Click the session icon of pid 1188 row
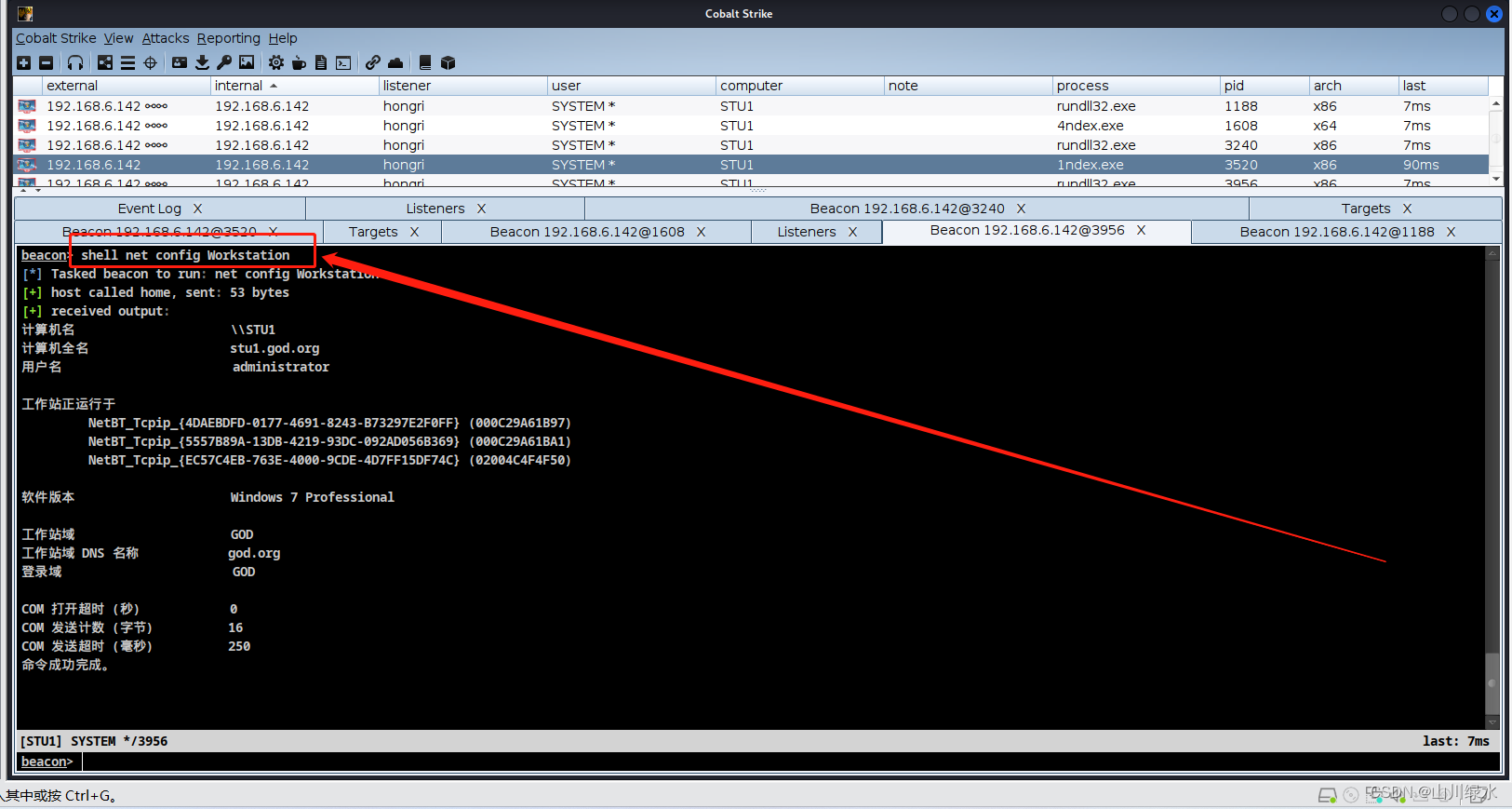This screenshot has height=809, width=1512. 27,106
